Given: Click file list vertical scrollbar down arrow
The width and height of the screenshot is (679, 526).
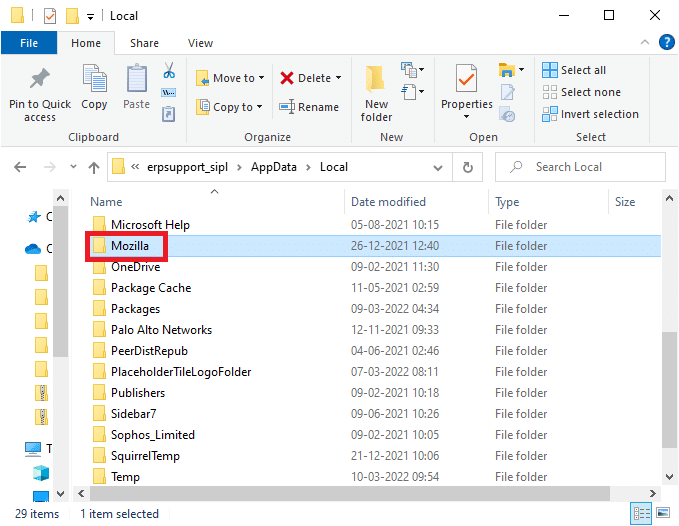Looking at the screenshot, I should pyautogui.click(x=669, y=477).
